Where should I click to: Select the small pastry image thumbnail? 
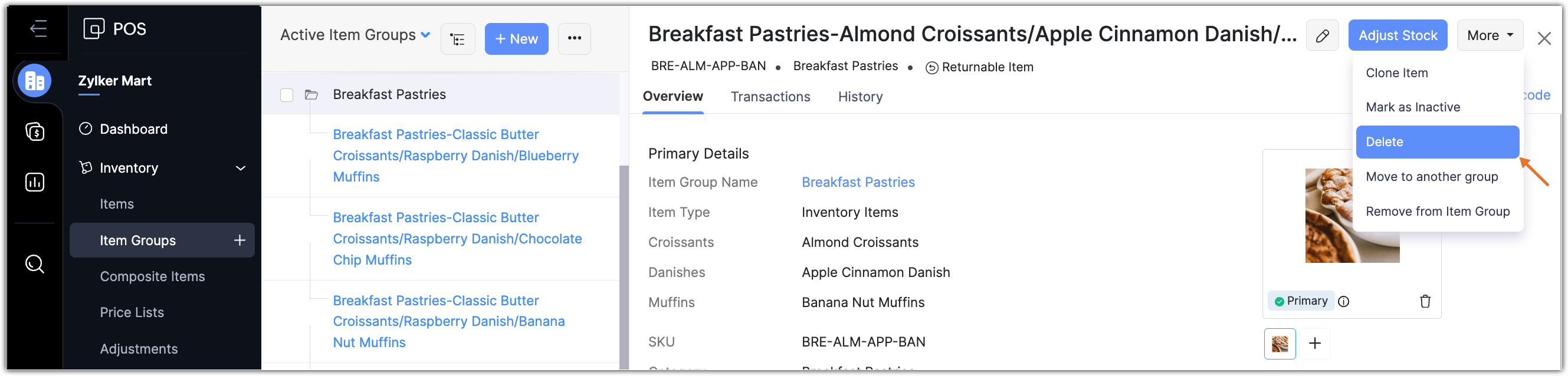click(x=1280, y=344)
